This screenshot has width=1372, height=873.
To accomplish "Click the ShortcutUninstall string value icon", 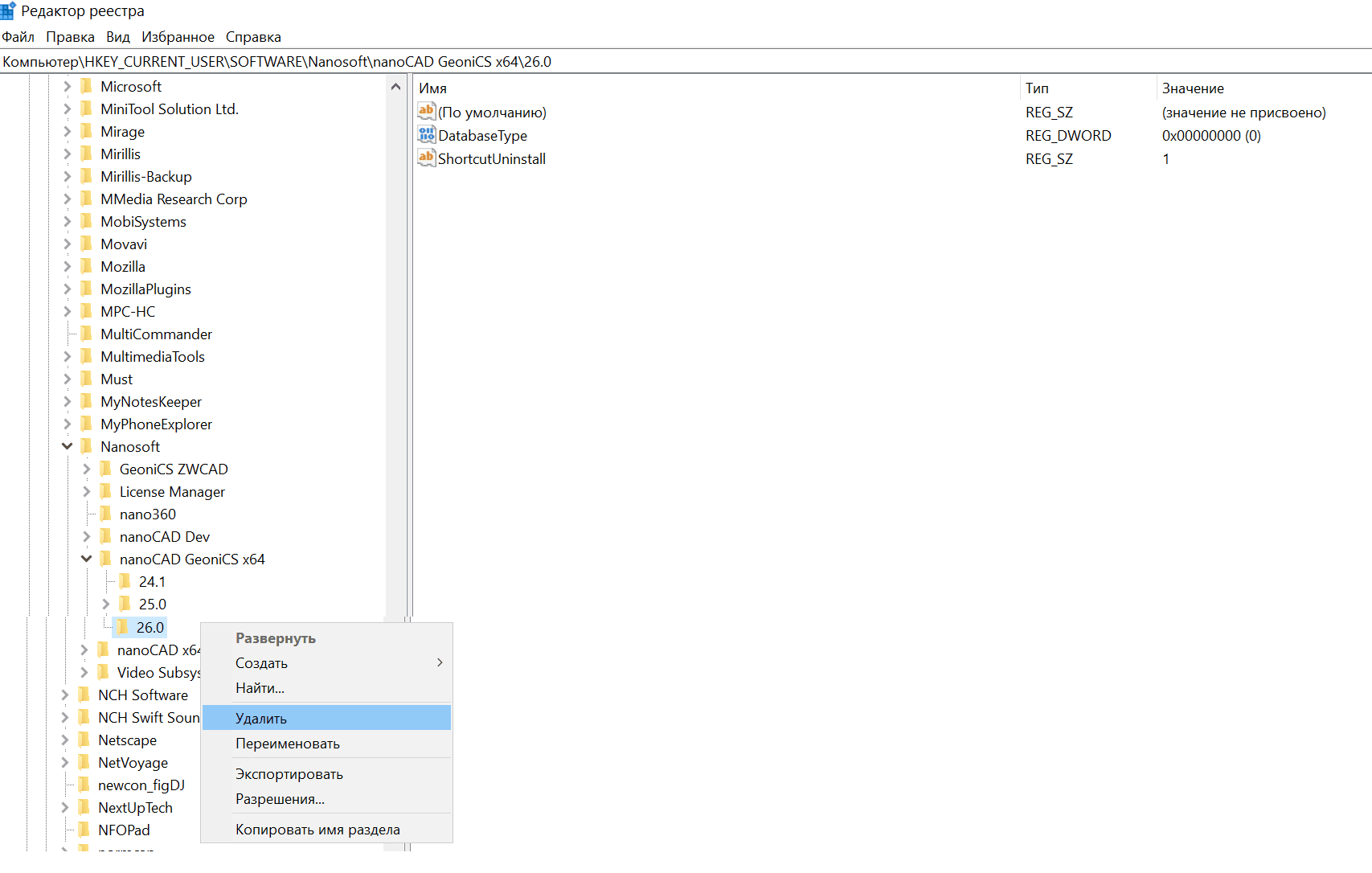I will [x=426, y=158].
